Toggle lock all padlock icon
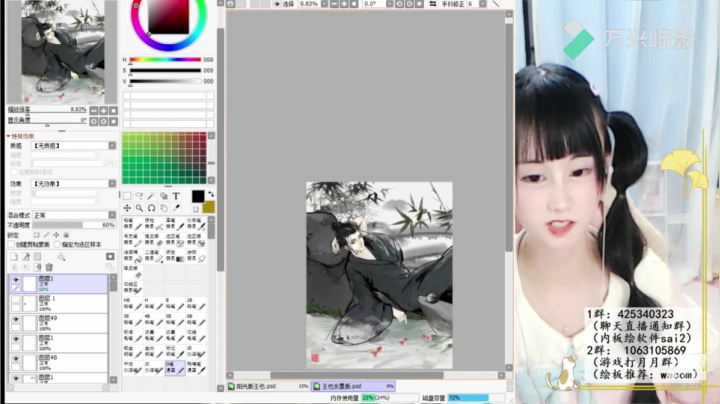This screenshot has width=720, height=404. 66,235
